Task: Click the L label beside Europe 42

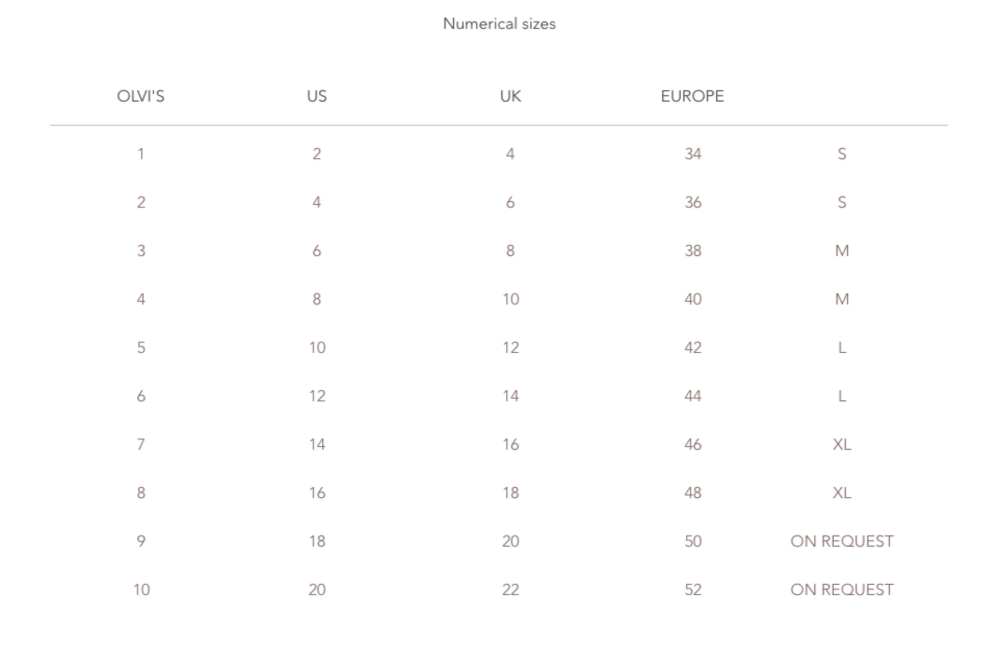Action: [x=842, y=348]
